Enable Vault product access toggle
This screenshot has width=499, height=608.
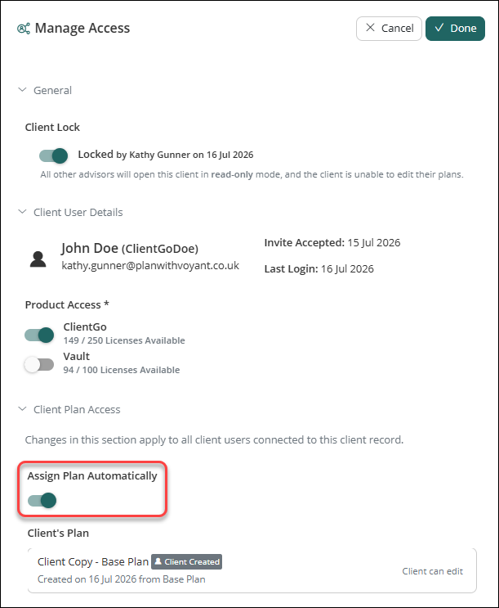point(39,364)
